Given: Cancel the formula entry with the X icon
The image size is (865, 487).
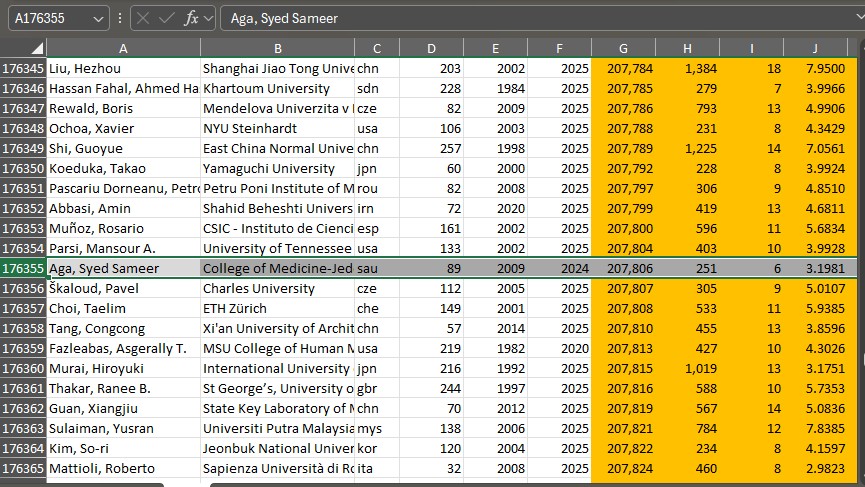Looking at the screenshot, I should pyautogui.click(x=143, y=18).
